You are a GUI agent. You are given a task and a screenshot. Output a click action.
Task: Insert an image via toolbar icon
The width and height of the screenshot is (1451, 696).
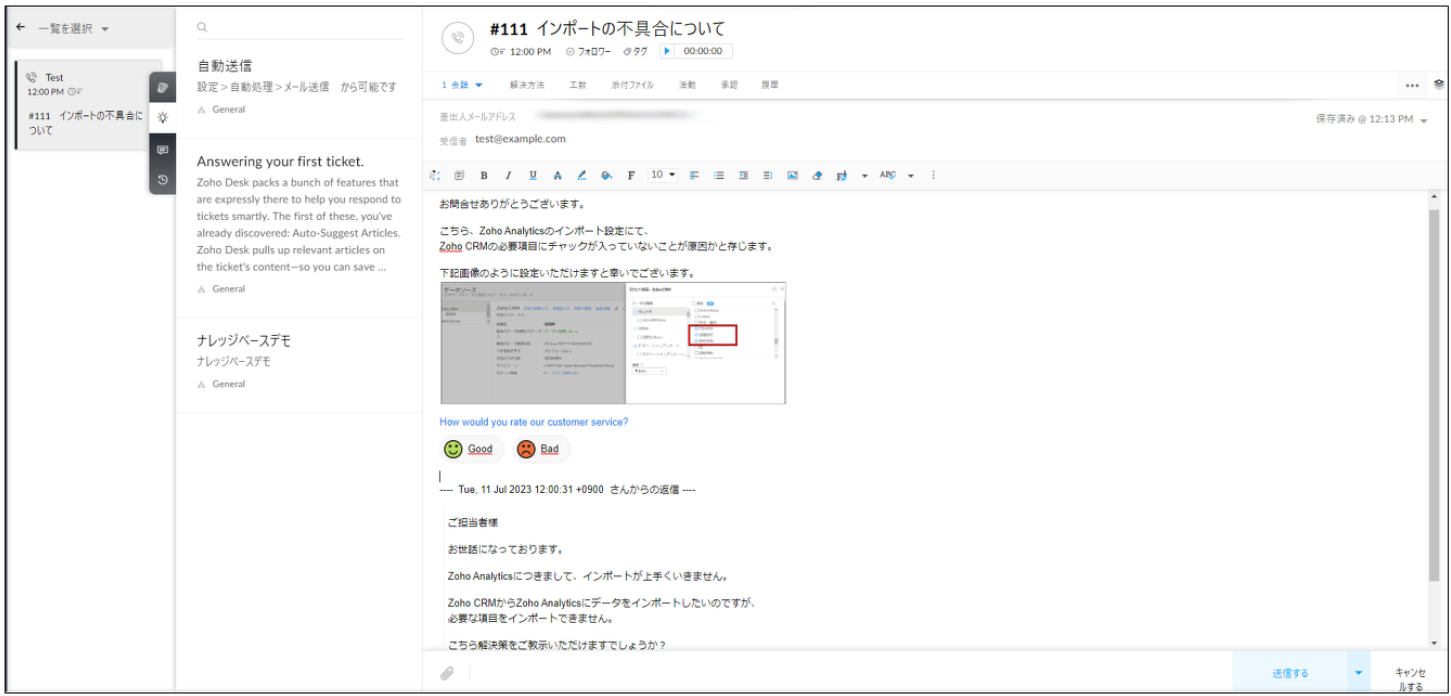pos(792,175)
